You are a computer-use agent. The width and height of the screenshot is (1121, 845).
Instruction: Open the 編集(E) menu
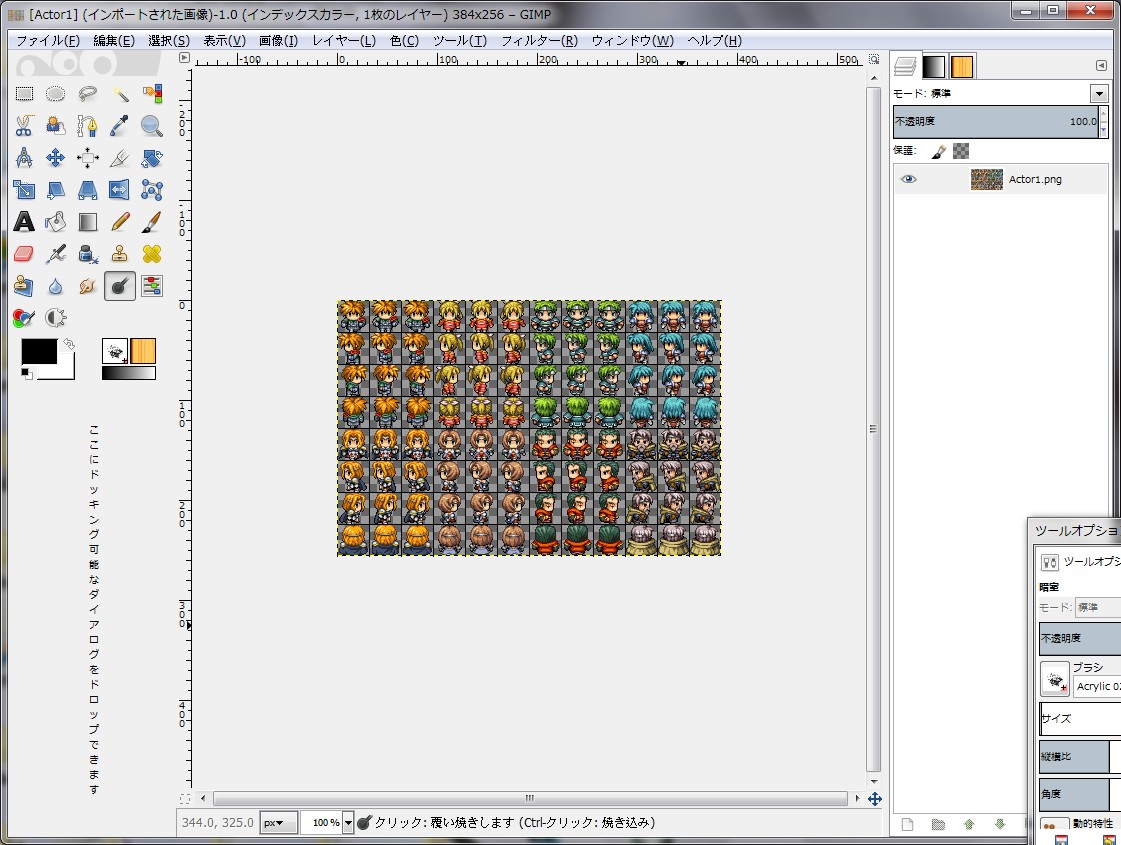(x=114, y=41)
